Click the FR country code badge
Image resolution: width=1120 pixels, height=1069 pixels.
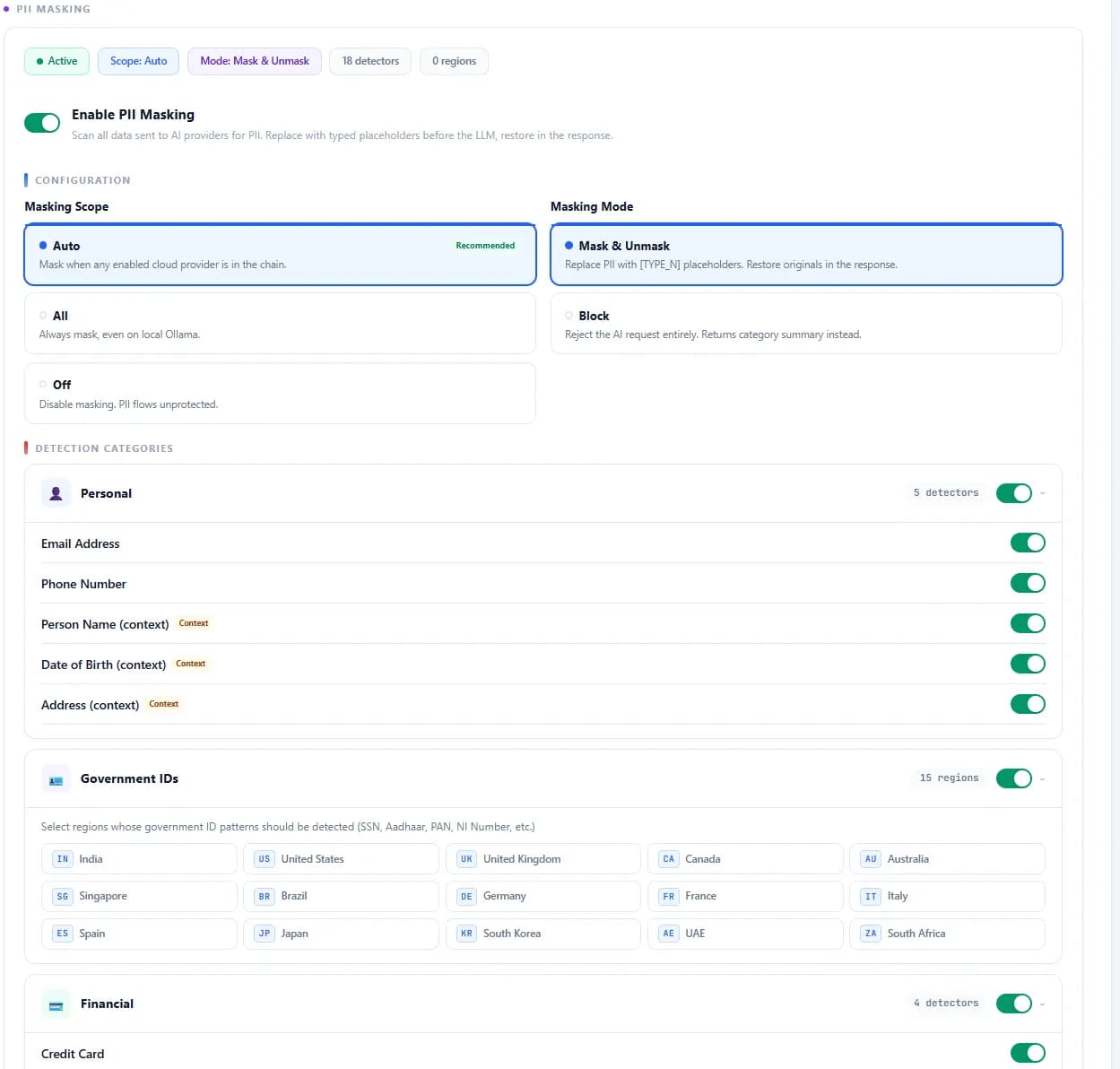[668, 896]
